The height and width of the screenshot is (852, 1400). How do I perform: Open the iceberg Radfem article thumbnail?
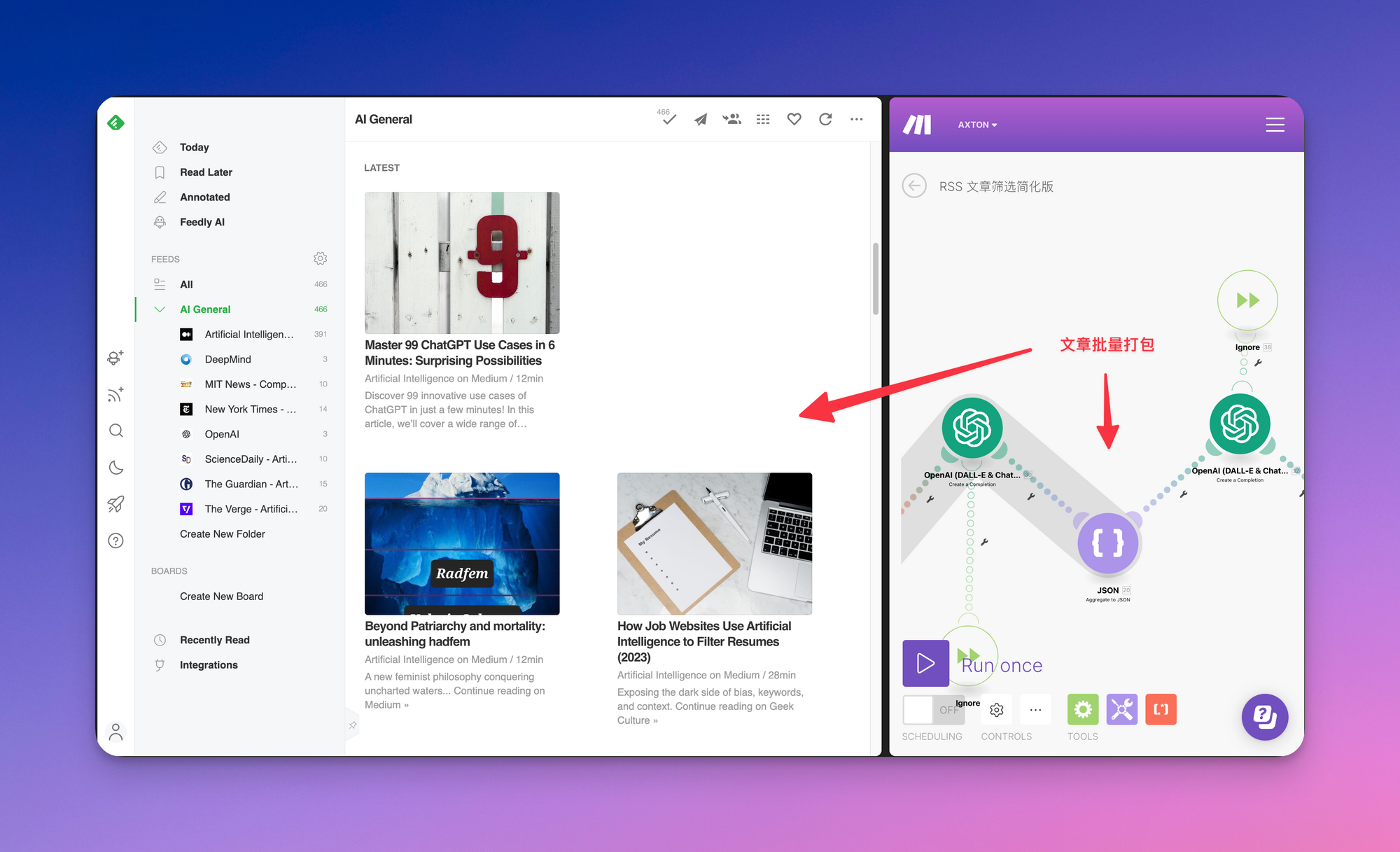click(462, 543)
